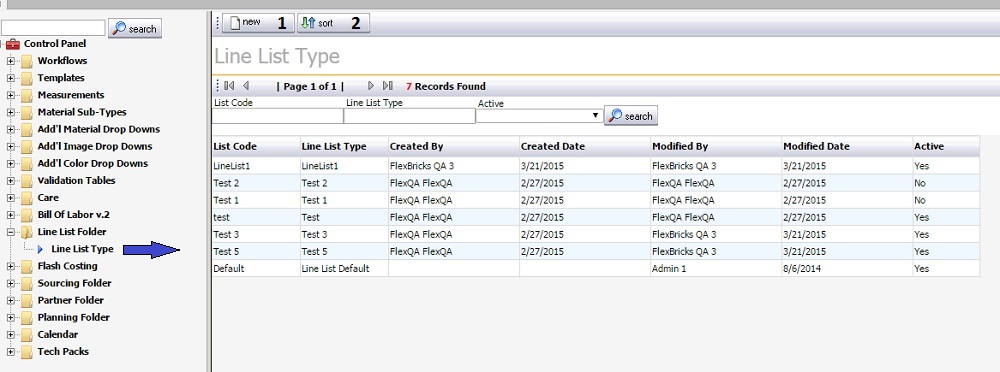The image size is (1000, 372).
Task: Click the sidebar search text box
Action: click(53, 28)
